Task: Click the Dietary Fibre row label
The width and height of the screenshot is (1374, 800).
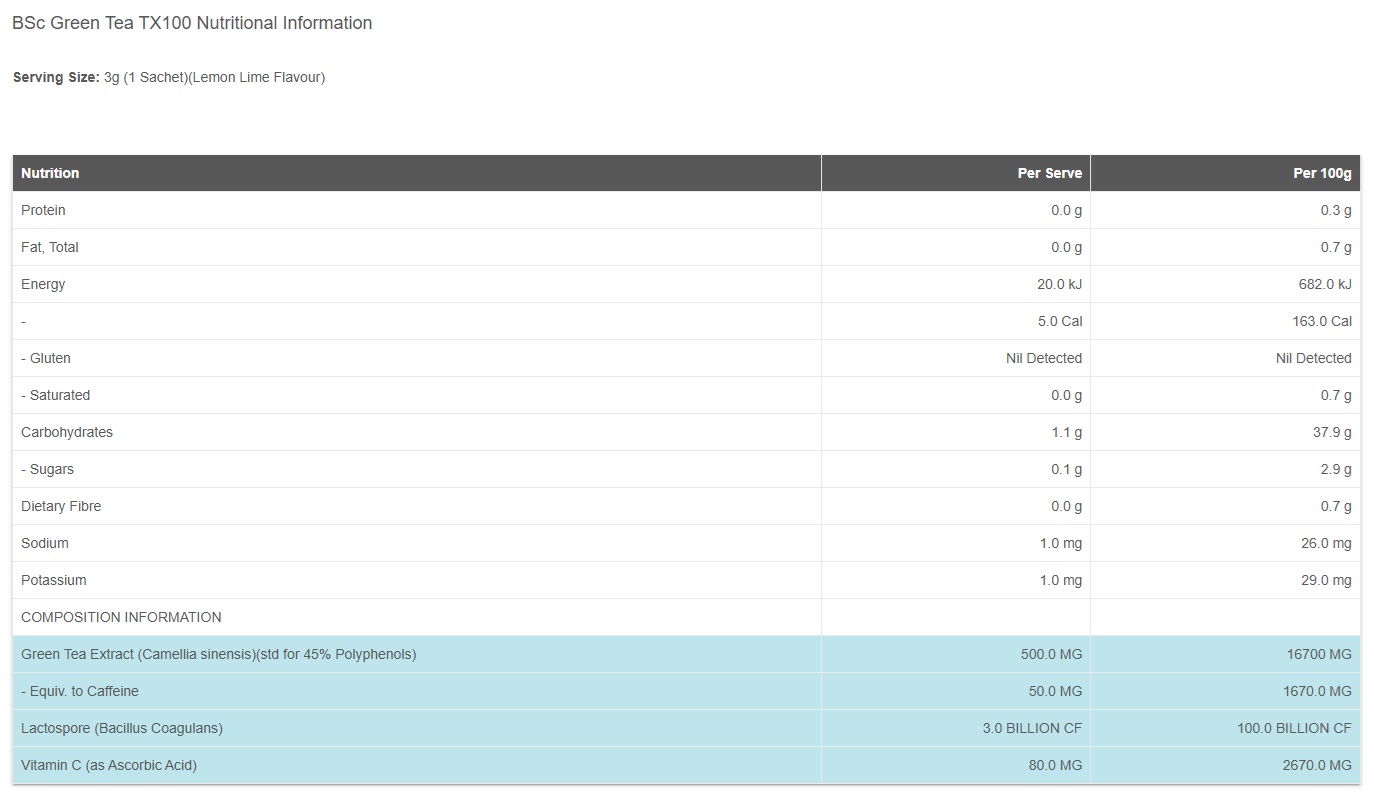Action: (x=61, y=506)
